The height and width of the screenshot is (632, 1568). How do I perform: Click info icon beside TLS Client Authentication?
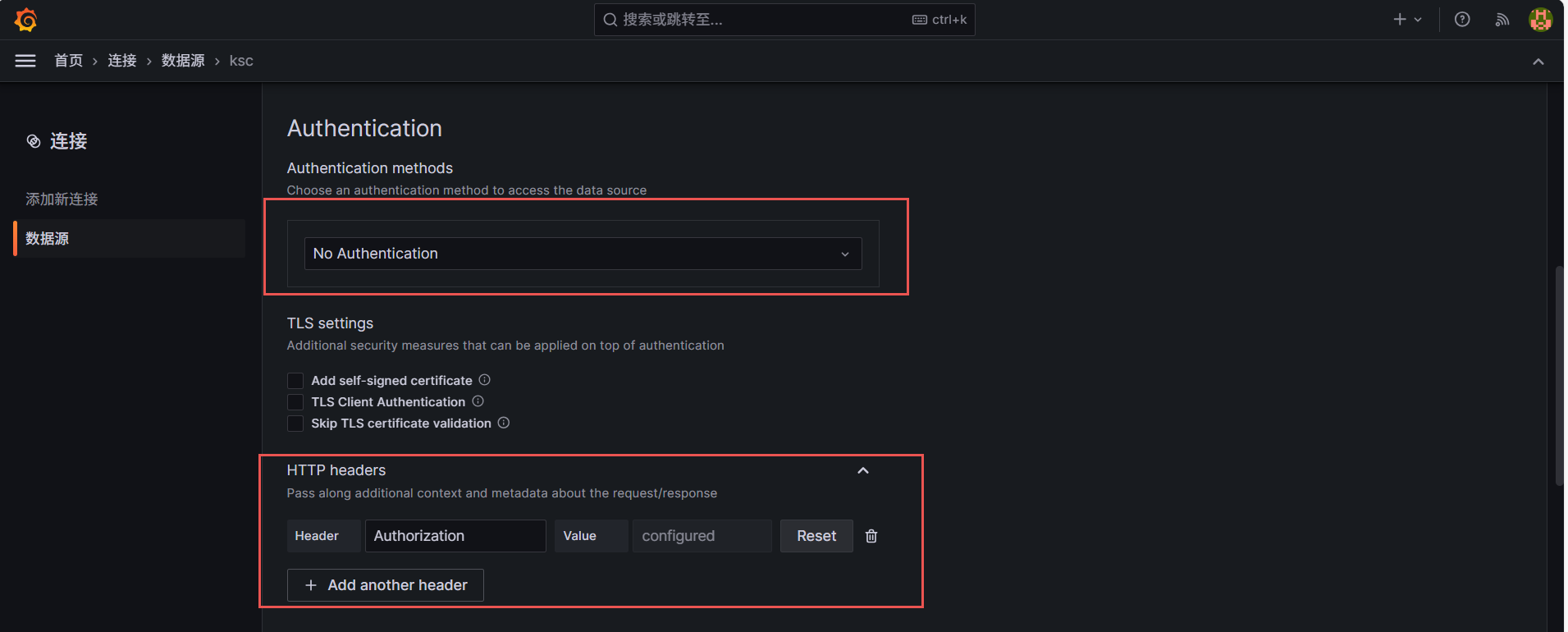click(478, 401)
